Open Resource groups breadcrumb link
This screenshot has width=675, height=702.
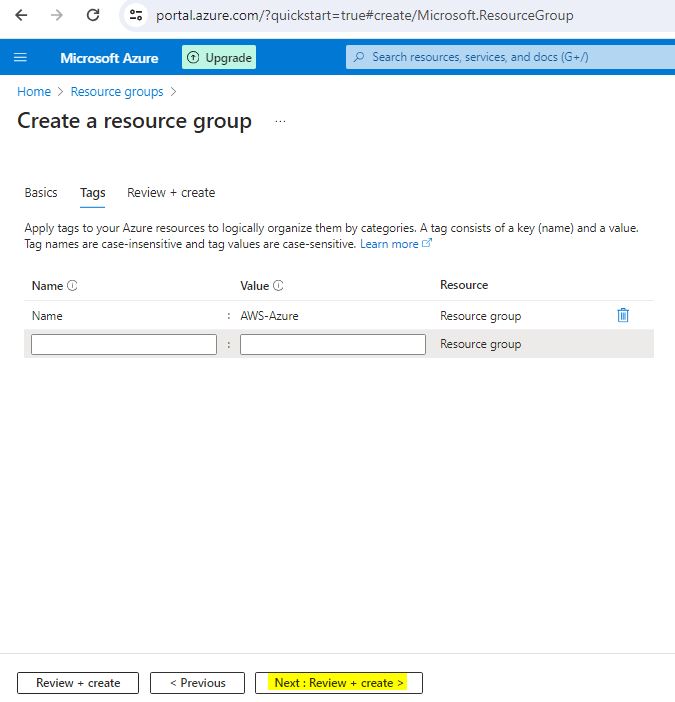tap(117, 91)
